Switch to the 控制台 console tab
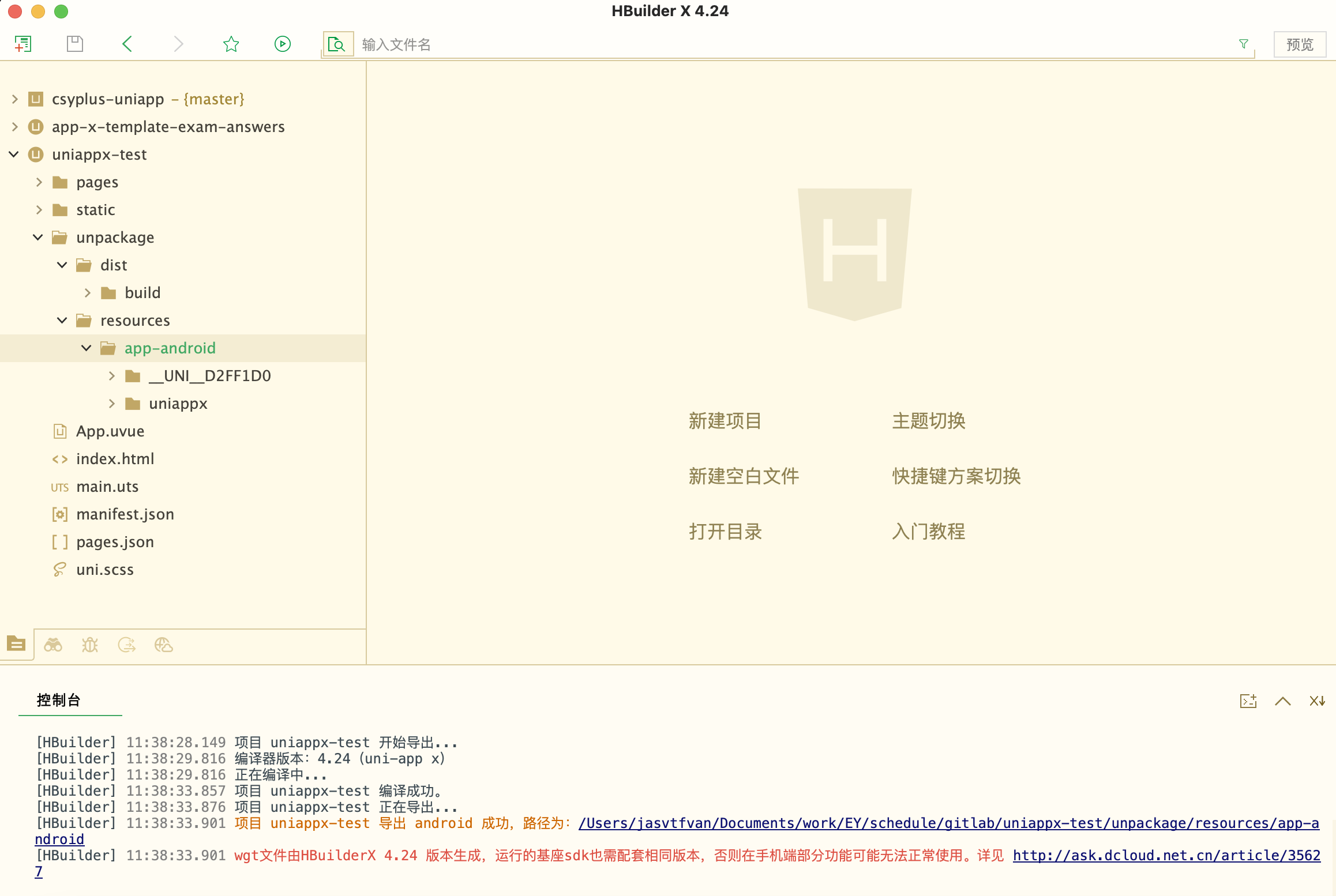Screen dimensions: 1336x896 pyautogui.click(x=59, y=700)
